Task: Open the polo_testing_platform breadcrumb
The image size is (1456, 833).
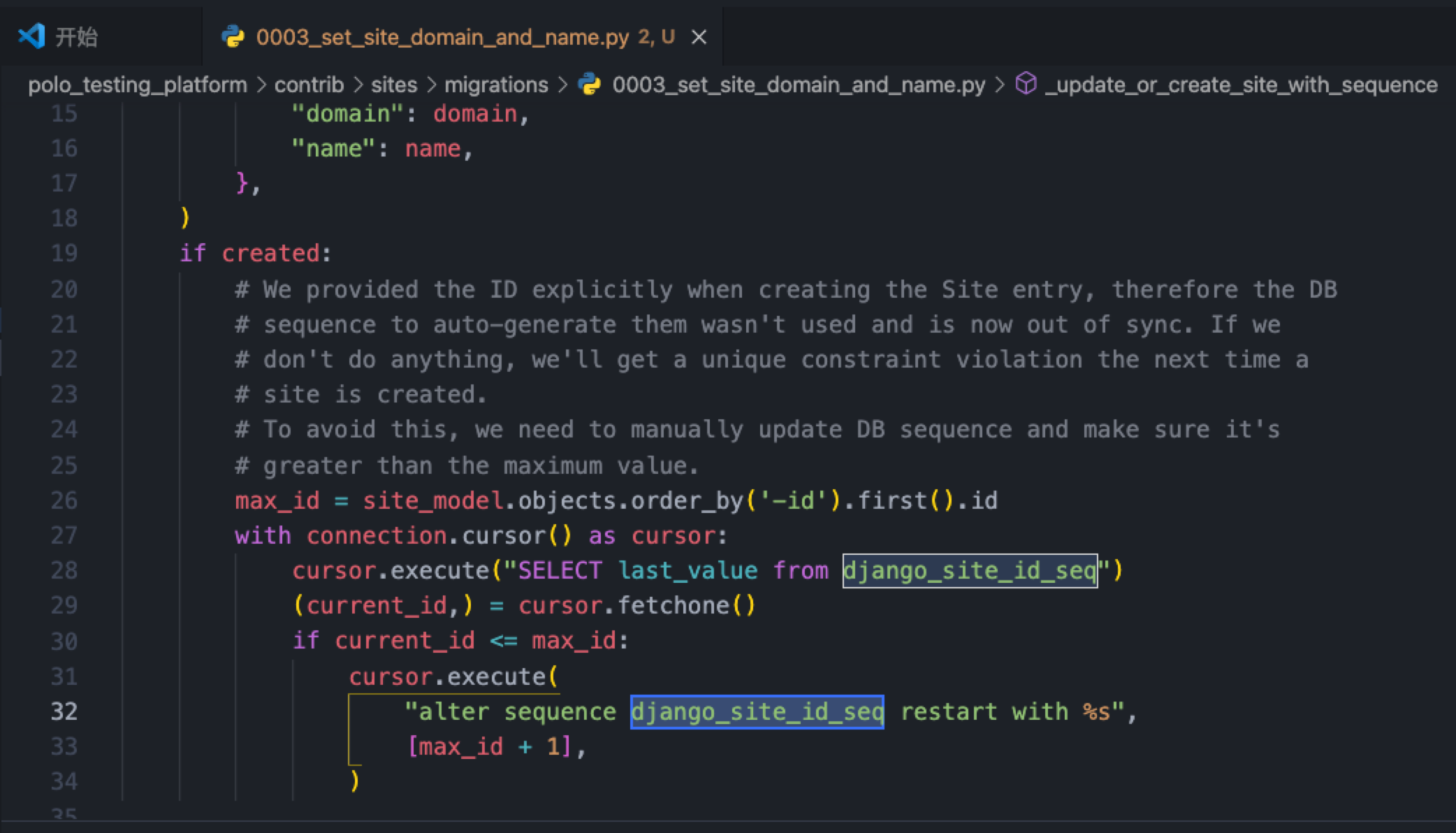Action: (x=137, y=85)
